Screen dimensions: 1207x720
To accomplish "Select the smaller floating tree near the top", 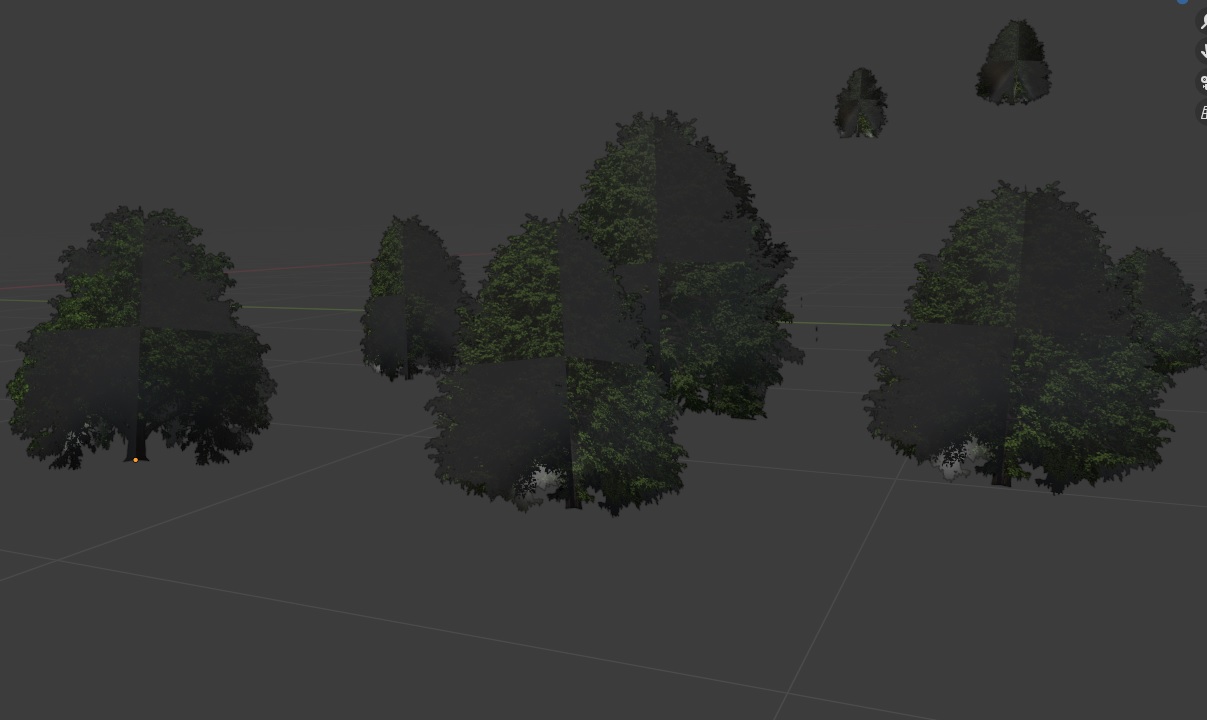I will 860,103.
